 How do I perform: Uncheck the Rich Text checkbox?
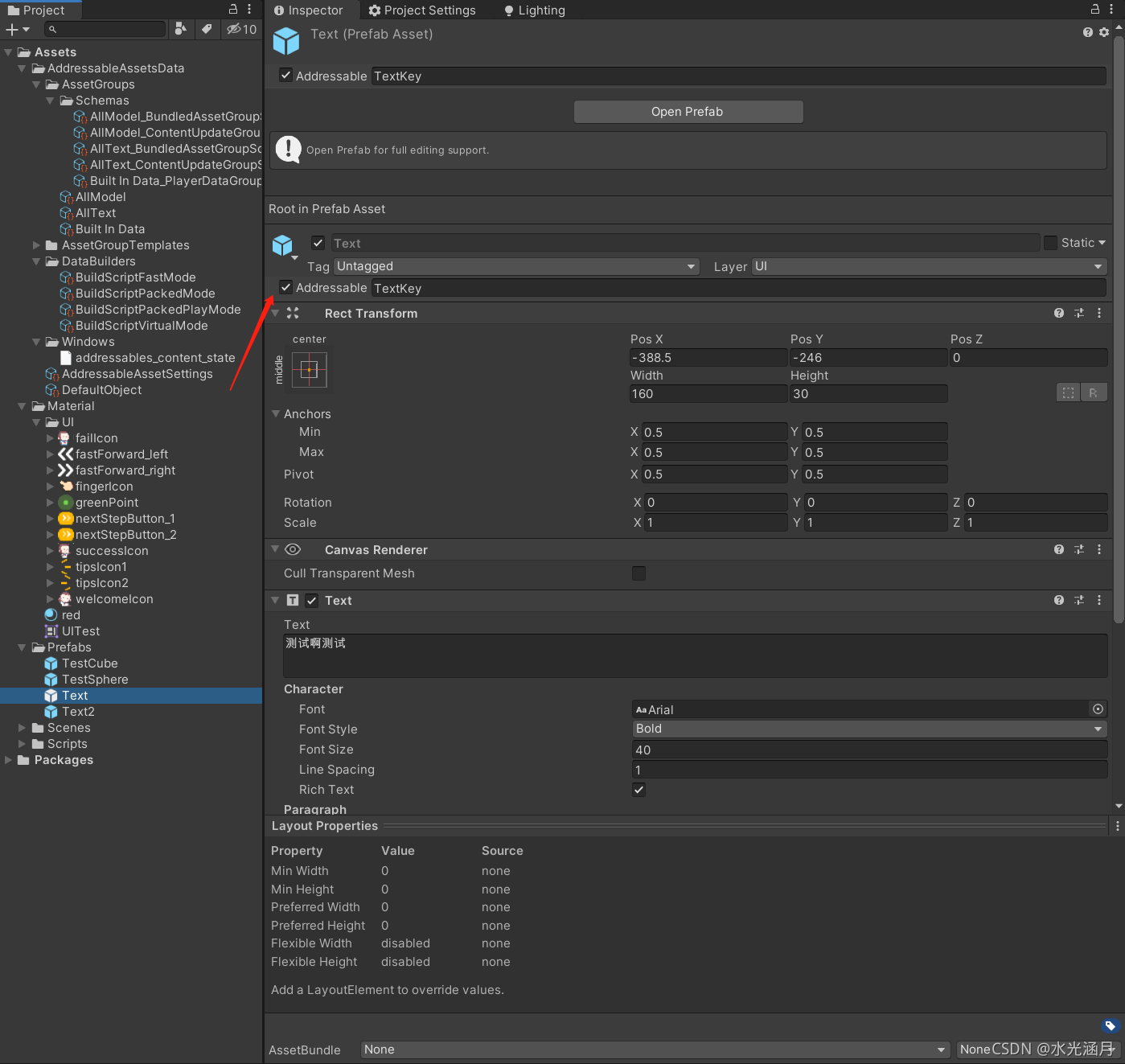coord(638,790)
